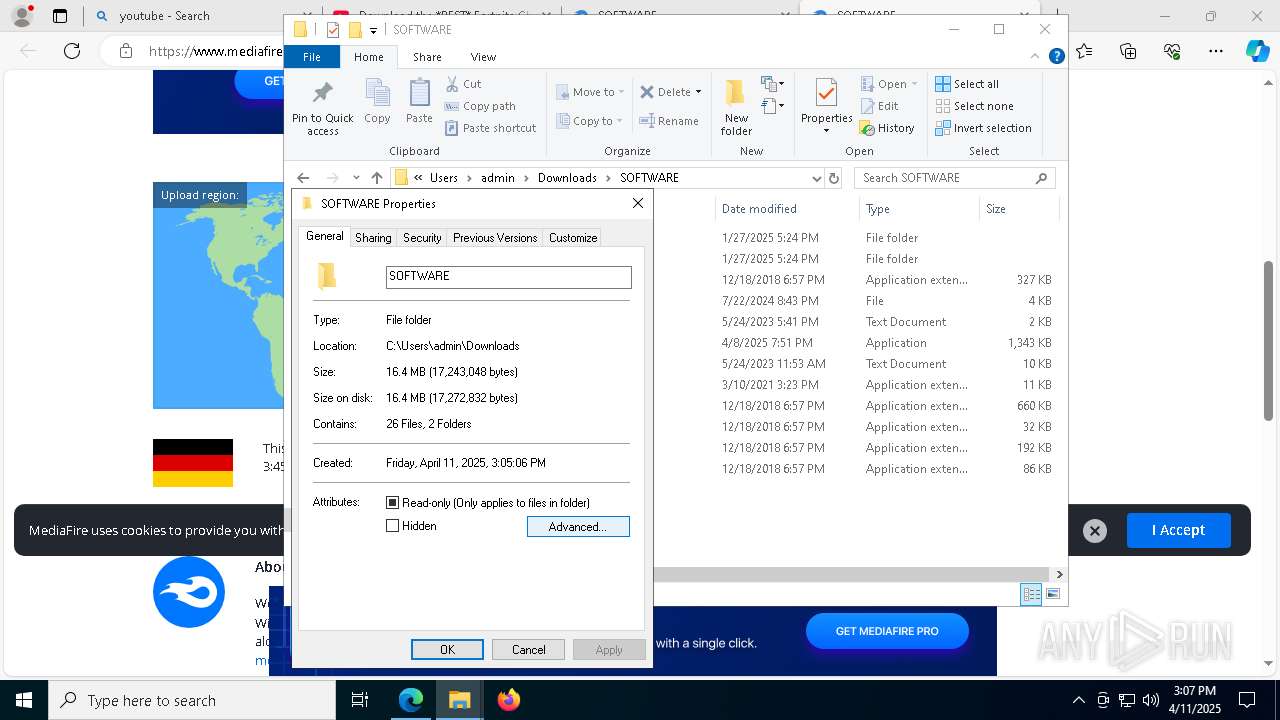Go up one folder level
The image size is (1280, 720).
[376, 178]
